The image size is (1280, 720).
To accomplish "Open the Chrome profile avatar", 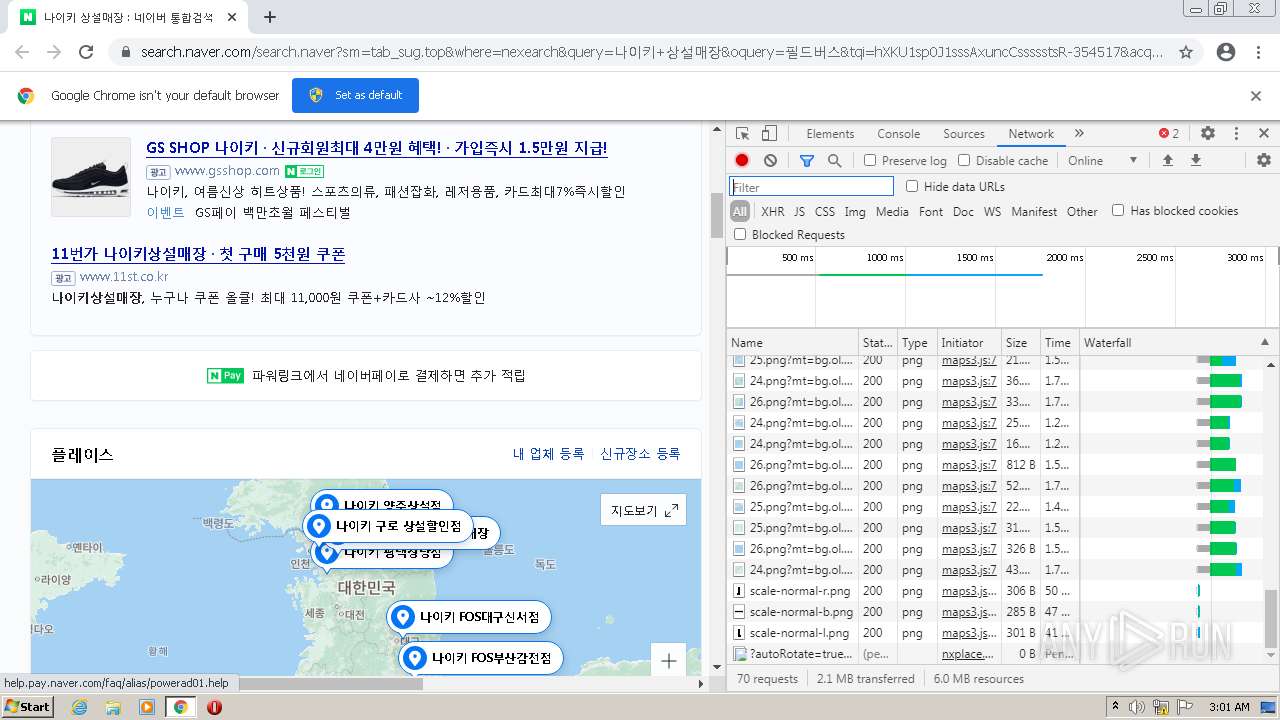I will (1226, 52).
